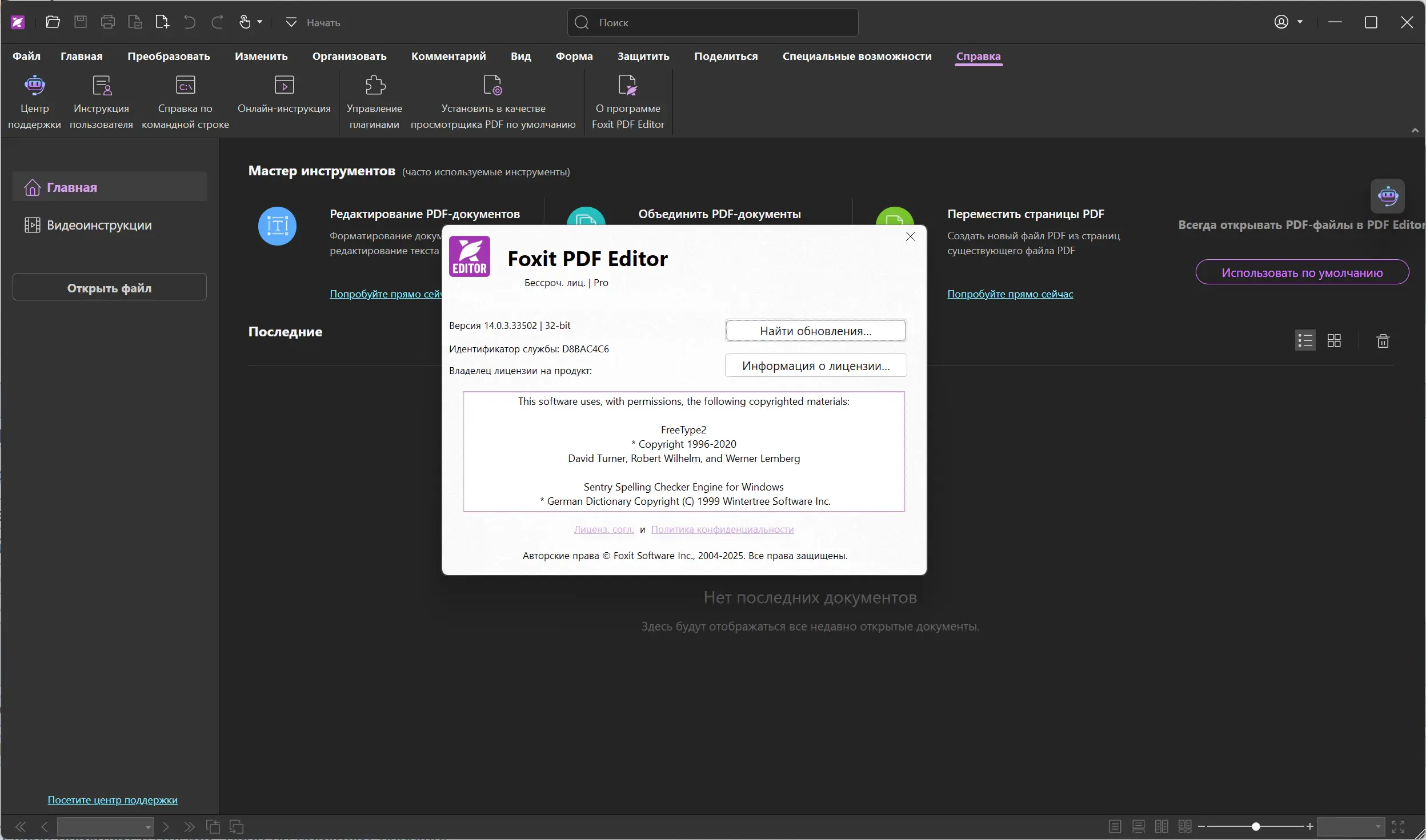Click the AI assistant robot icon on right
Viewport: 1426px width, 840px height.
point(1387,196)
